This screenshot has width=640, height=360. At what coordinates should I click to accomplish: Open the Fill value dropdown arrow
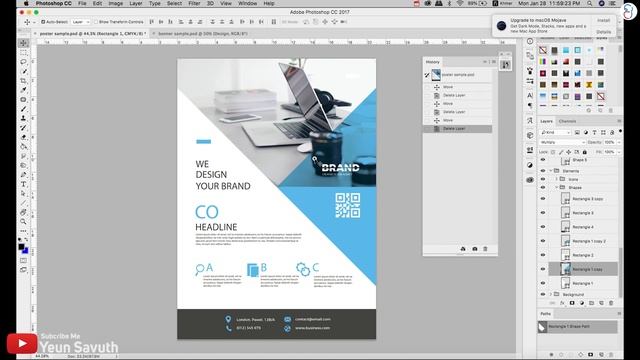coord(619,152)
